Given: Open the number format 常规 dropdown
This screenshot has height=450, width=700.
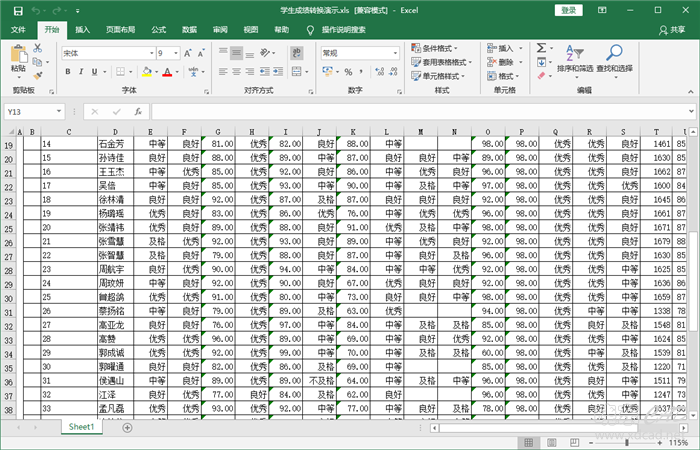Looking at the screenshot, I should click(x=395, y=53).
